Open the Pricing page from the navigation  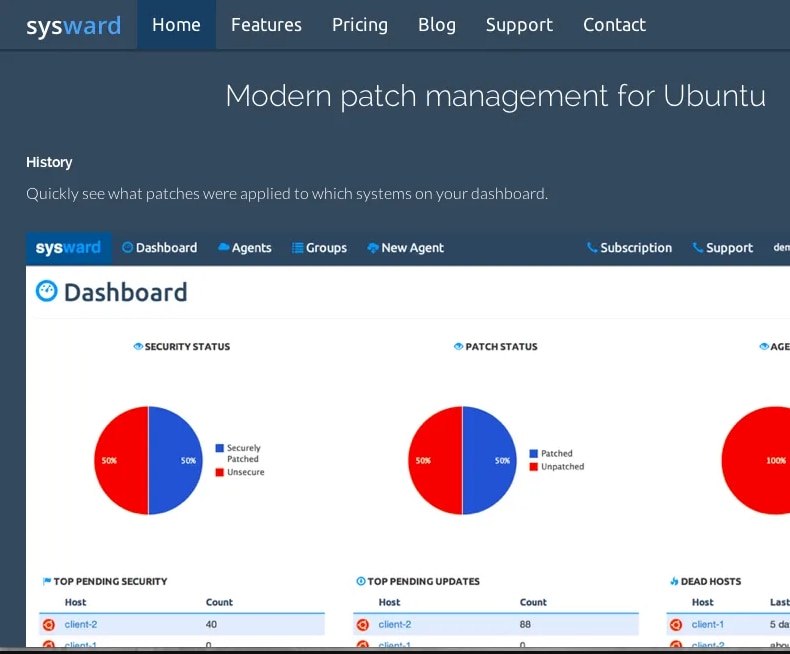[360, 25]
